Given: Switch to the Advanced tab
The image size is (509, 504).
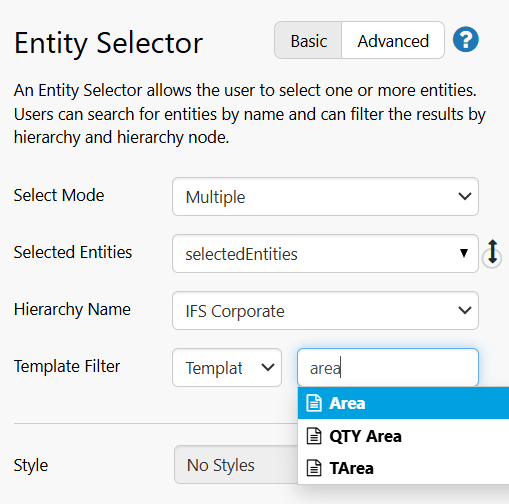Looking at the screenshot, I should pyautogui.click(x=393, y=40).
